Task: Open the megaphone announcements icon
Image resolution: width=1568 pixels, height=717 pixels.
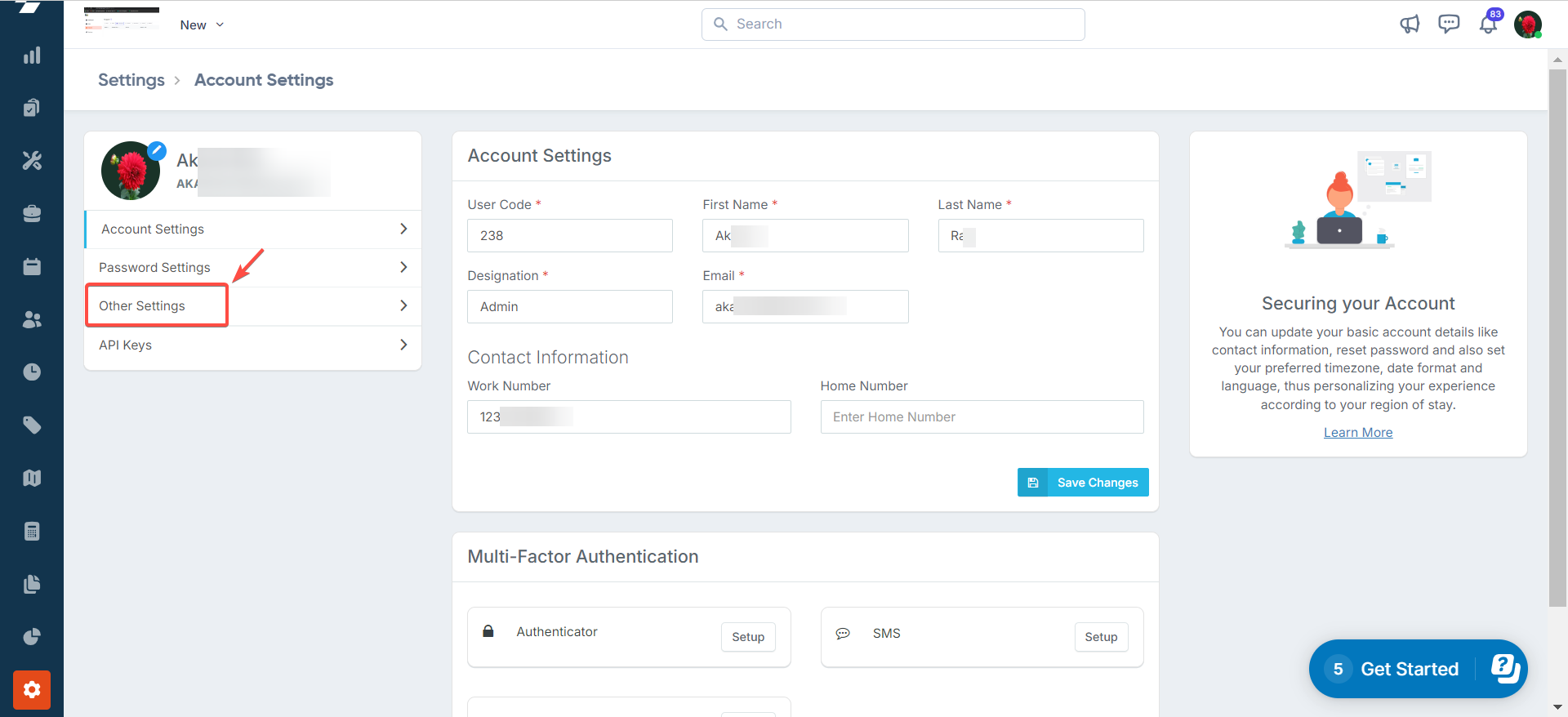Action: click(x=1410, y=24)
